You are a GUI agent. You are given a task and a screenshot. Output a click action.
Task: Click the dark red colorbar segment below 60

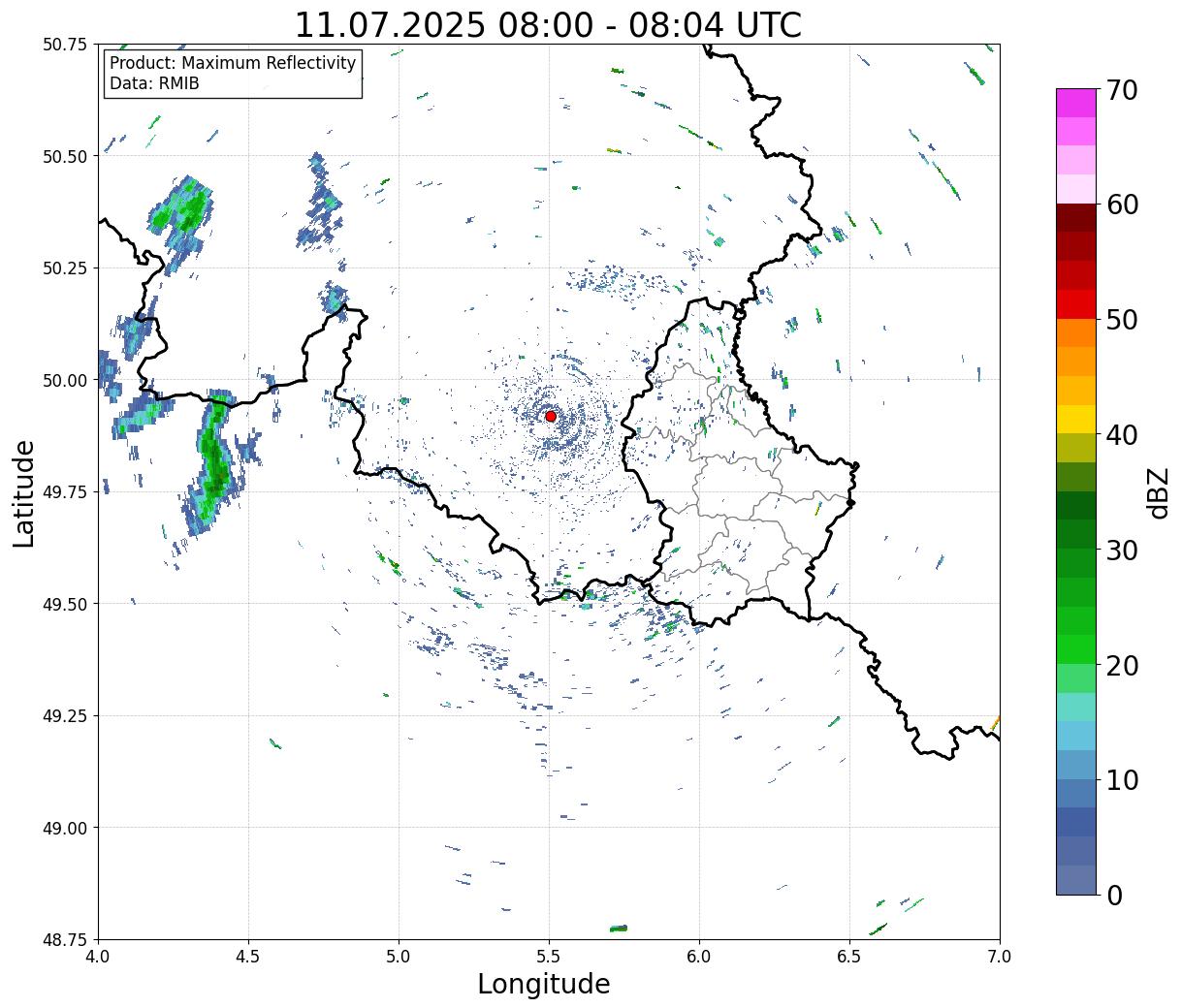point(1076,218)
